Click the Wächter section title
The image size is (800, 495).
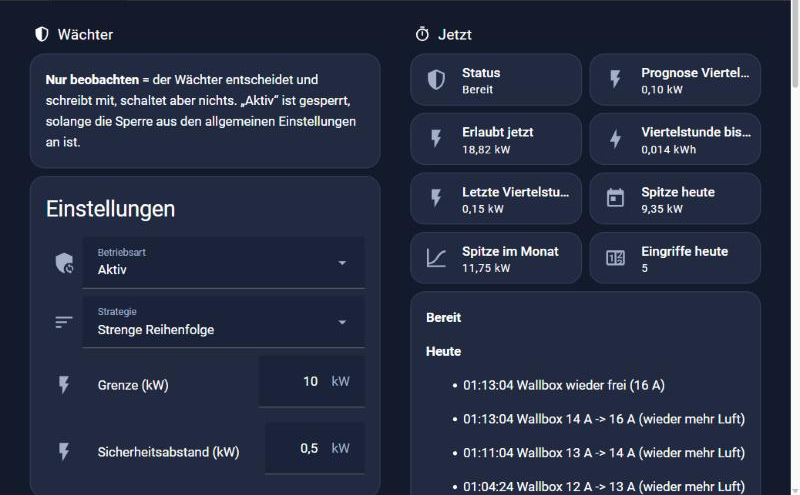click(85, 35)
